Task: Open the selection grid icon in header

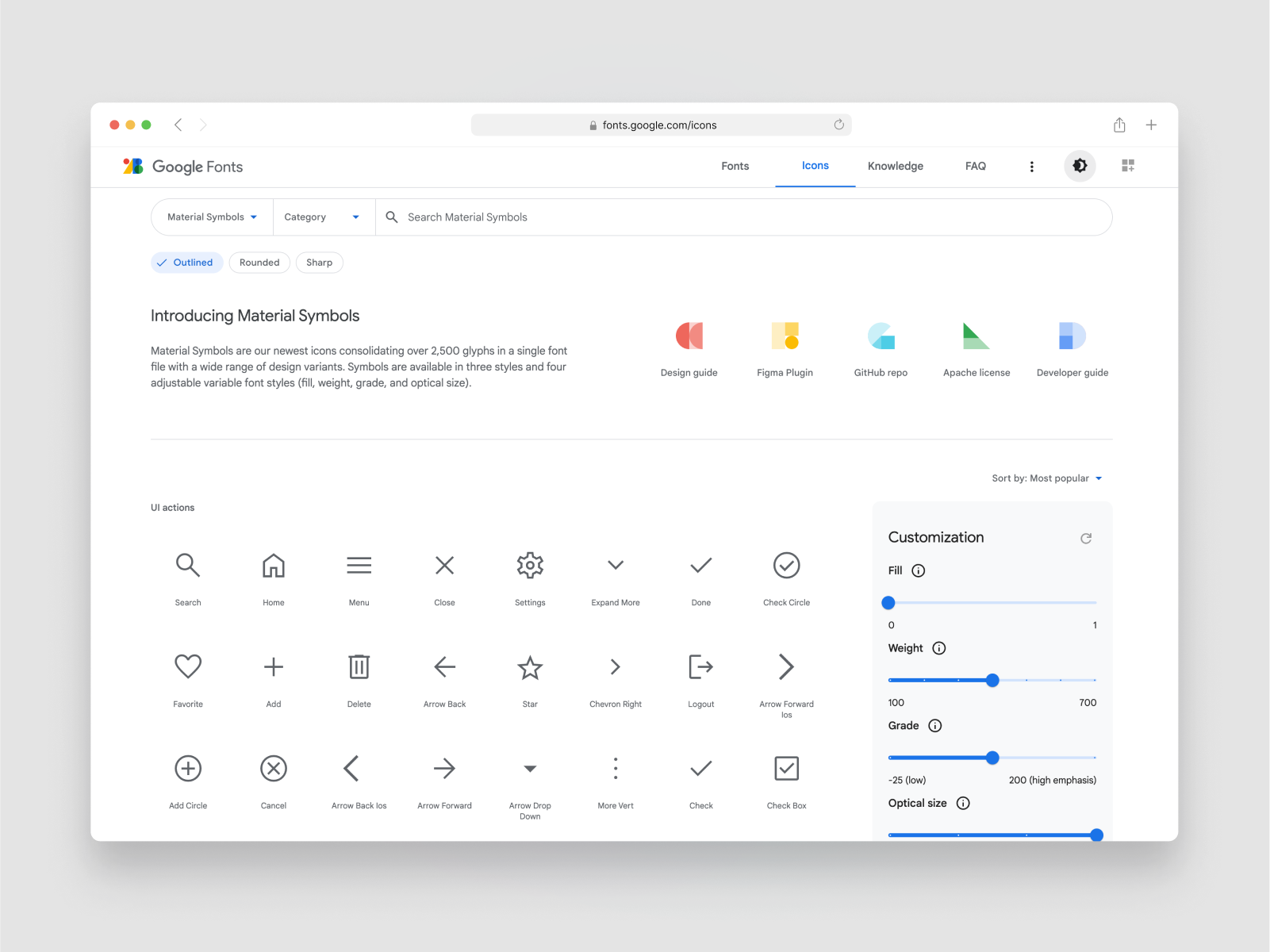Action: [1128, 166]
